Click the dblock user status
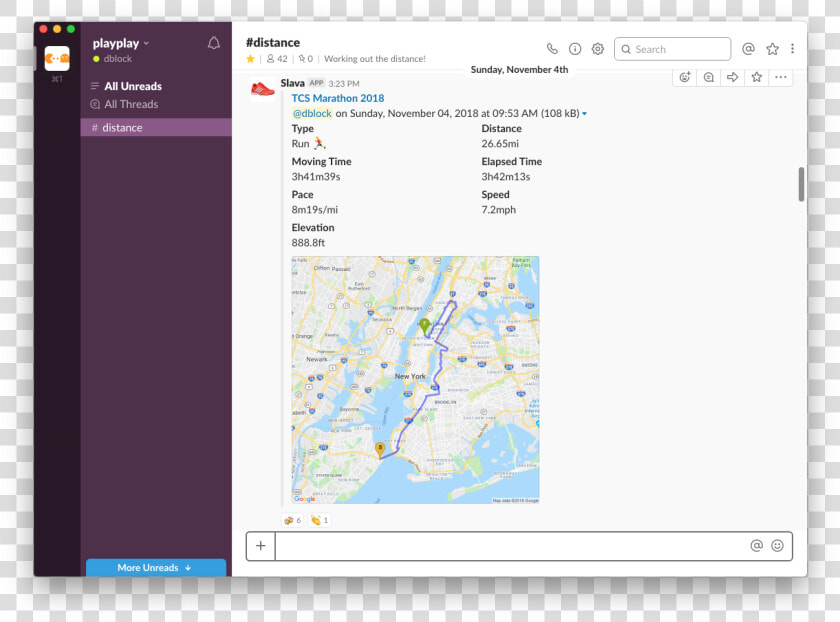The height and width of the screenshot is (622, 840). (x=112, y=59)
